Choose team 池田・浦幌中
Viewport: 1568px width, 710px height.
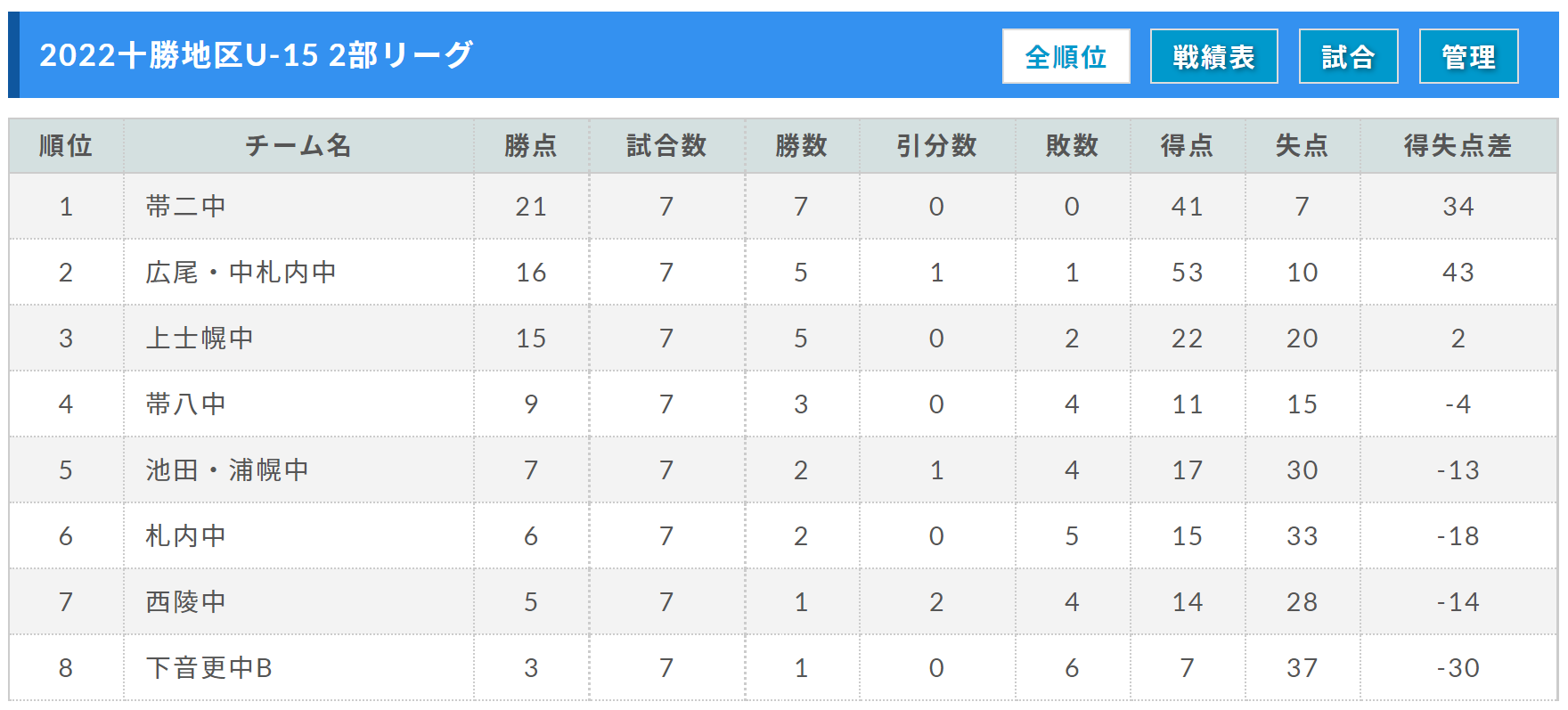[x=227, y=470]
